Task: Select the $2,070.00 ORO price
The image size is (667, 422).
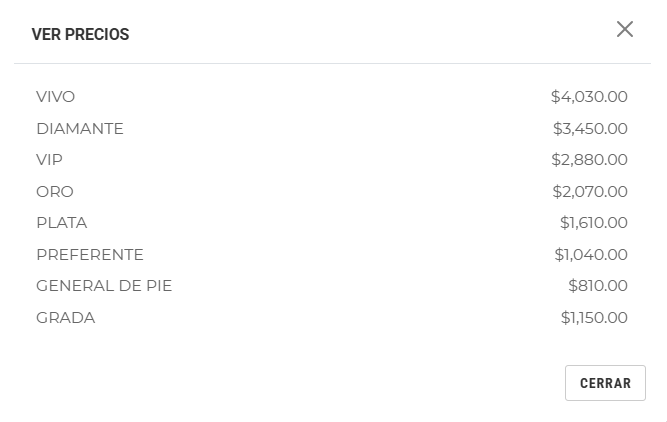Action: (x=590, y=192)
